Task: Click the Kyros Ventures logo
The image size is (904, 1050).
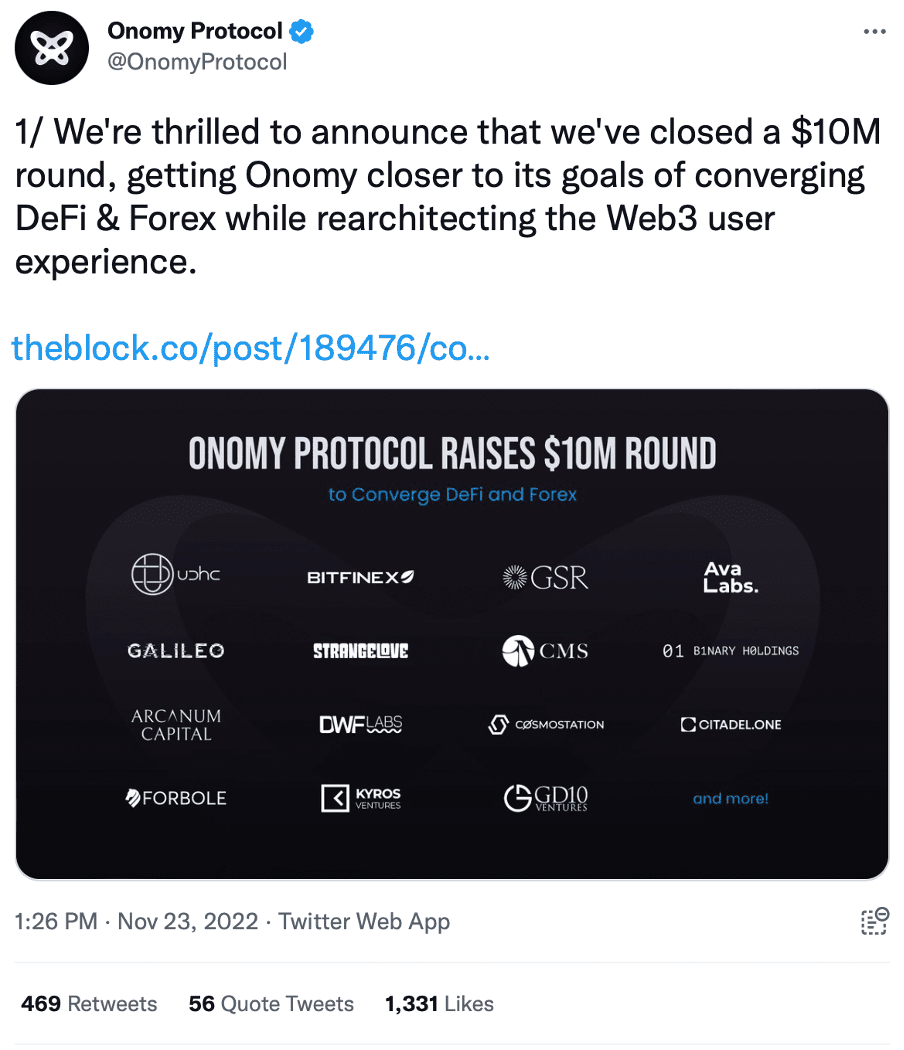Action: coord(360,798)
